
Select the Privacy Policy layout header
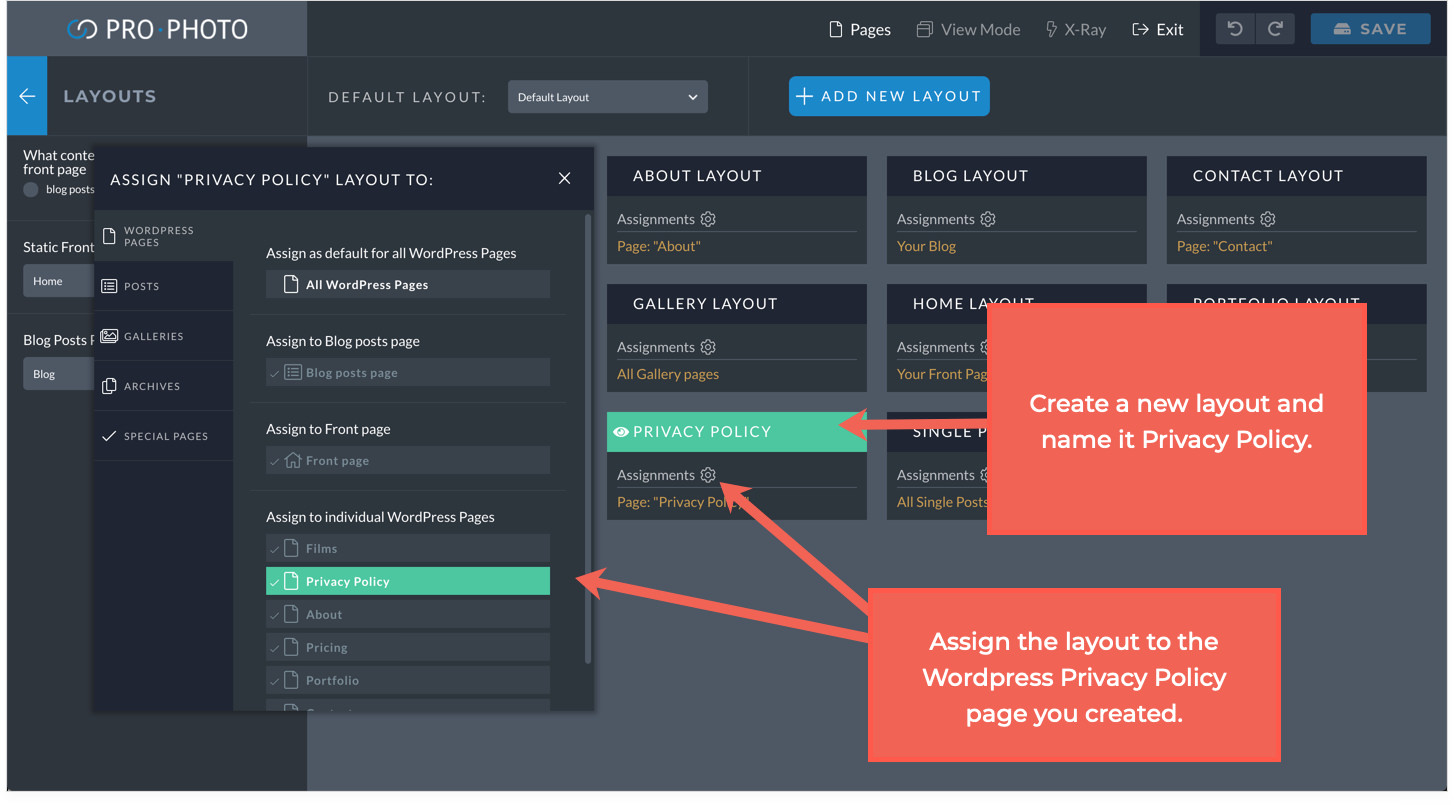[737, 432]
